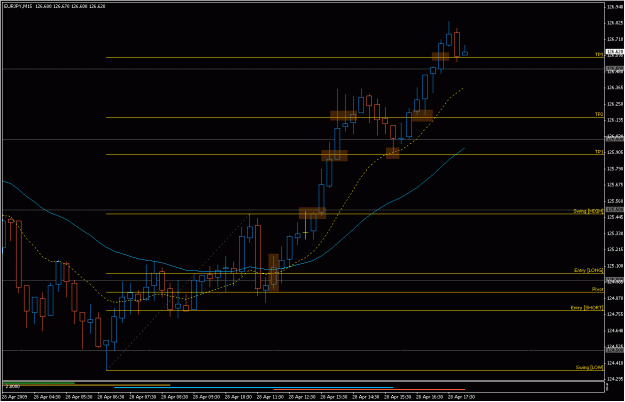Click the 124.640 price axis value
This screenshot has width=625, height=402.
tap(615, 331)
